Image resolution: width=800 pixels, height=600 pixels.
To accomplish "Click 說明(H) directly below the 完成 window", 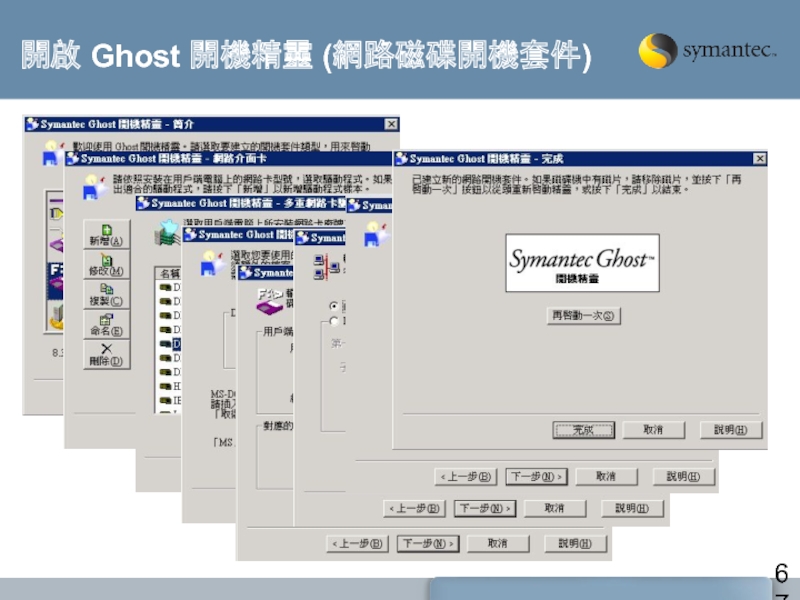I will 684,477.
